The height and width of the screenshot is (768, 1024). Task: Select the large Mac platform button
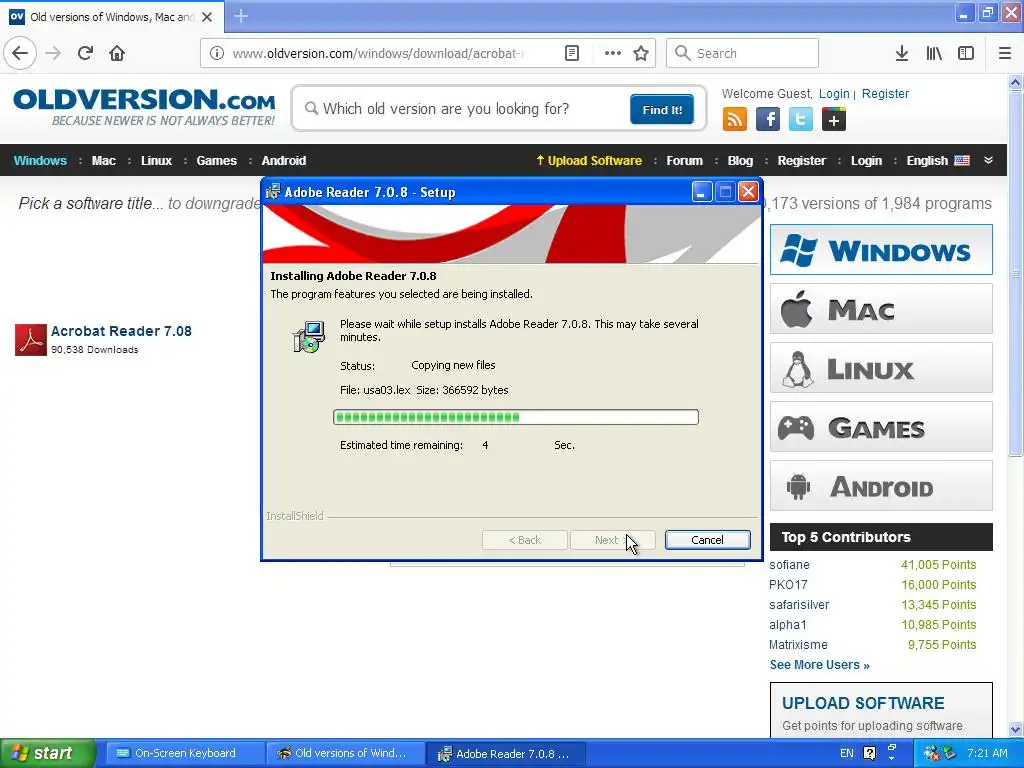(x=881, y=309)
